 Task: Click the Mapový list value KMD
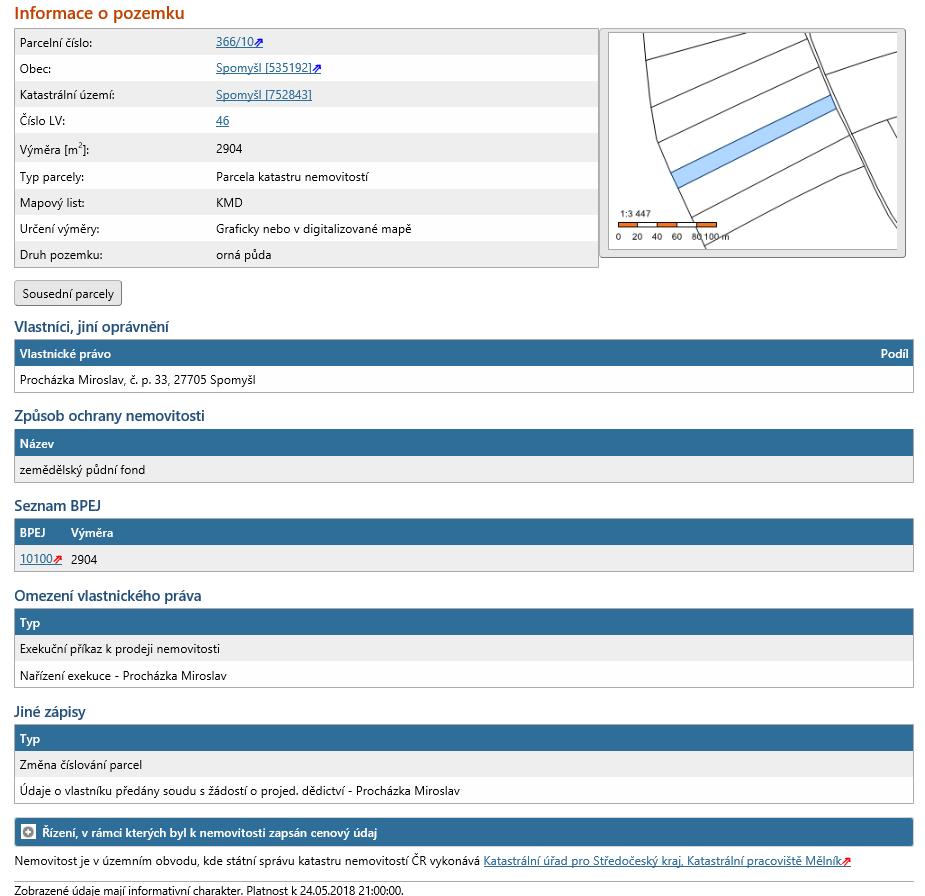tap(229, 203)
